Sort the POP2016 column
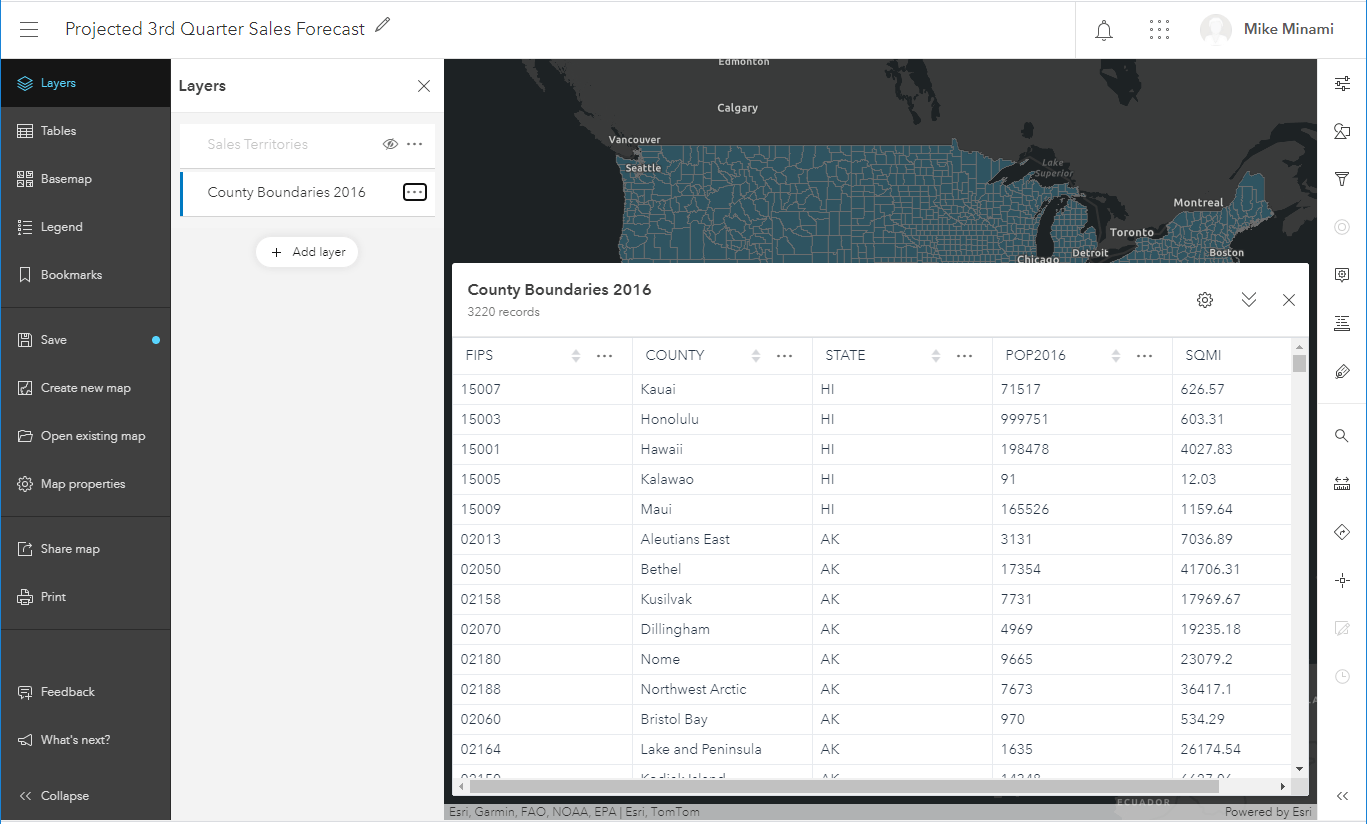 [1116, 356]
